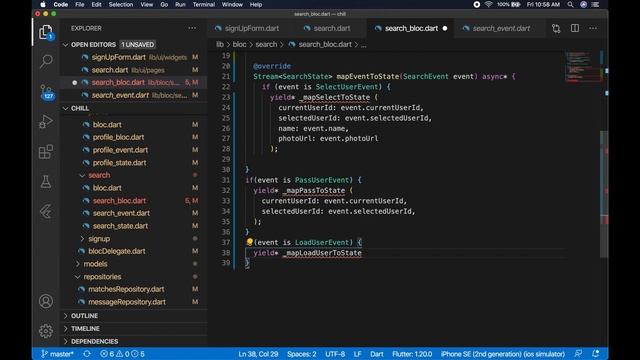The height and width of the screenshot is (360, 640).
Task: Expand the signup folder
Action: coord(82,238)
